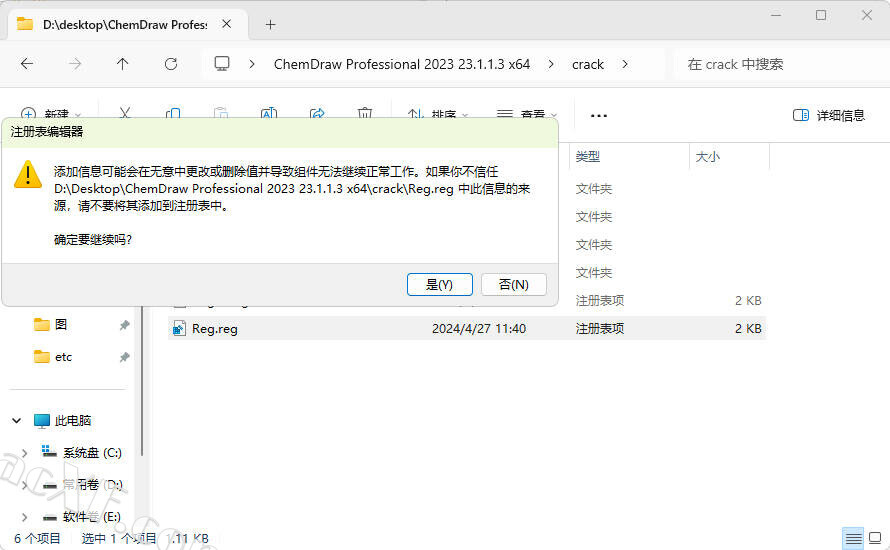Collapse the 此电脑 tree node
890x550 pixels.
15,421
